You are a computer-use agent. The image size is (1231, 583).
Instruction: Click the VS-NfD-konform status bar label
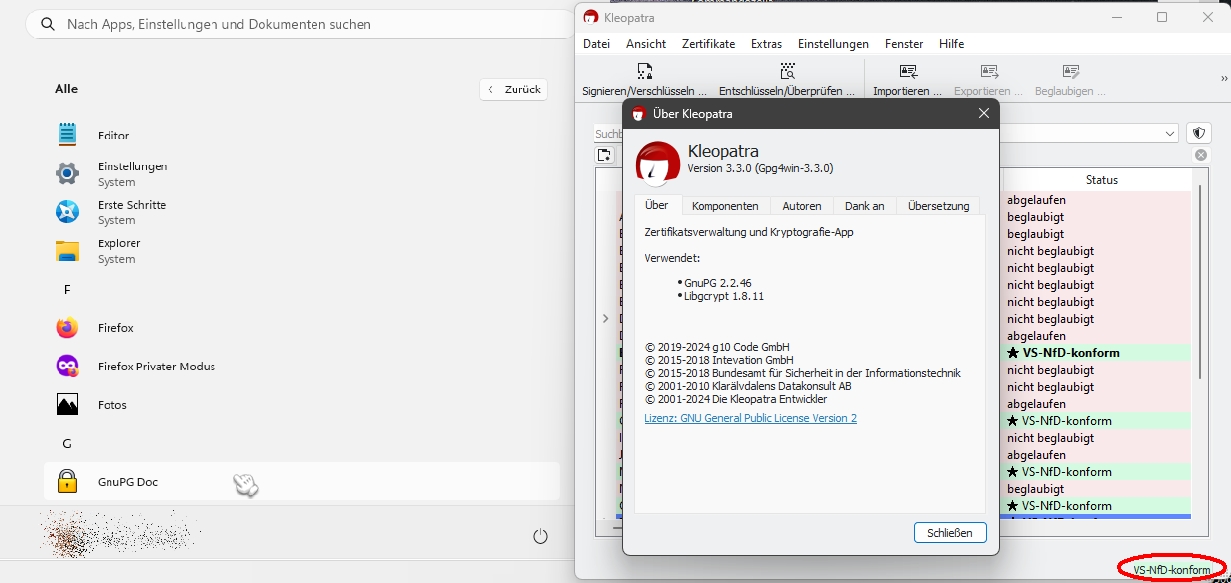[x=1171, y=570]
